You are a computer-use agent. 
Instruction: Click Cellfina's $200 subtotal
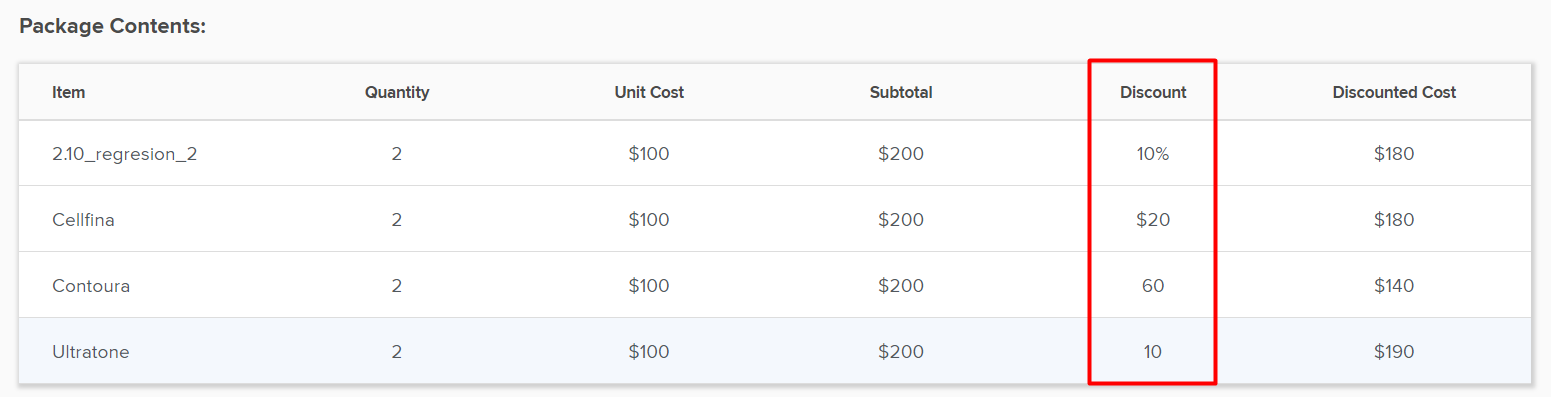(x=901, y=220)
